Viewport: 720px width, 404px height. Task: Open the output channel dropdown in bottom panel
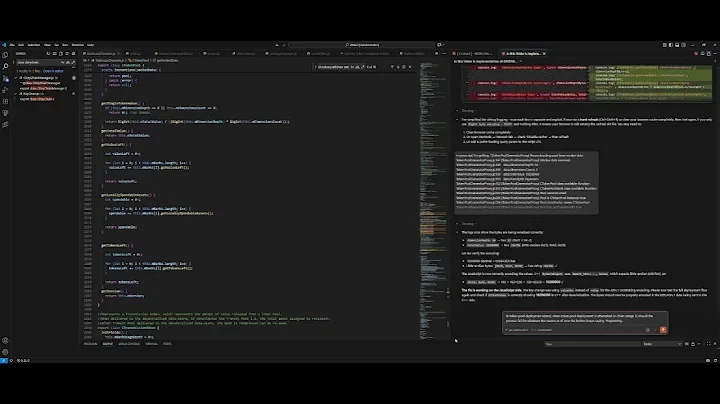[662, 344]
